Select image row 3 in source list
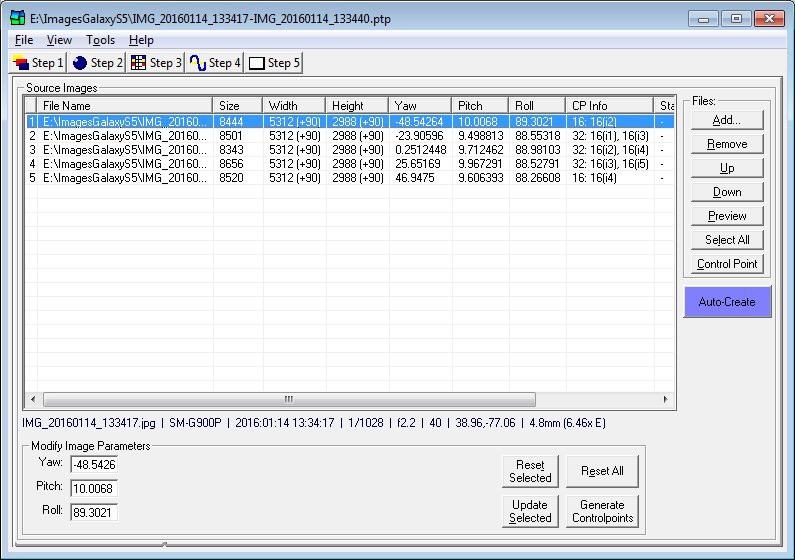Viewport: 795px width, 560px height. (x=350, y=150)
